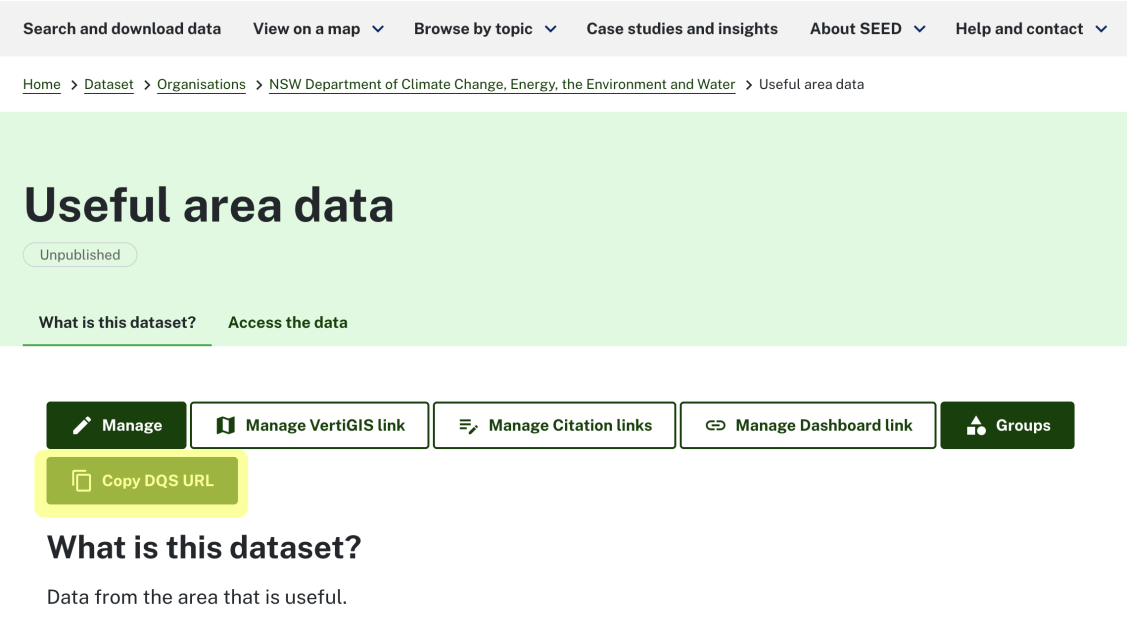Expand the About SEED chevron
Screen dimensions: 1127x635
pos(919,29)
